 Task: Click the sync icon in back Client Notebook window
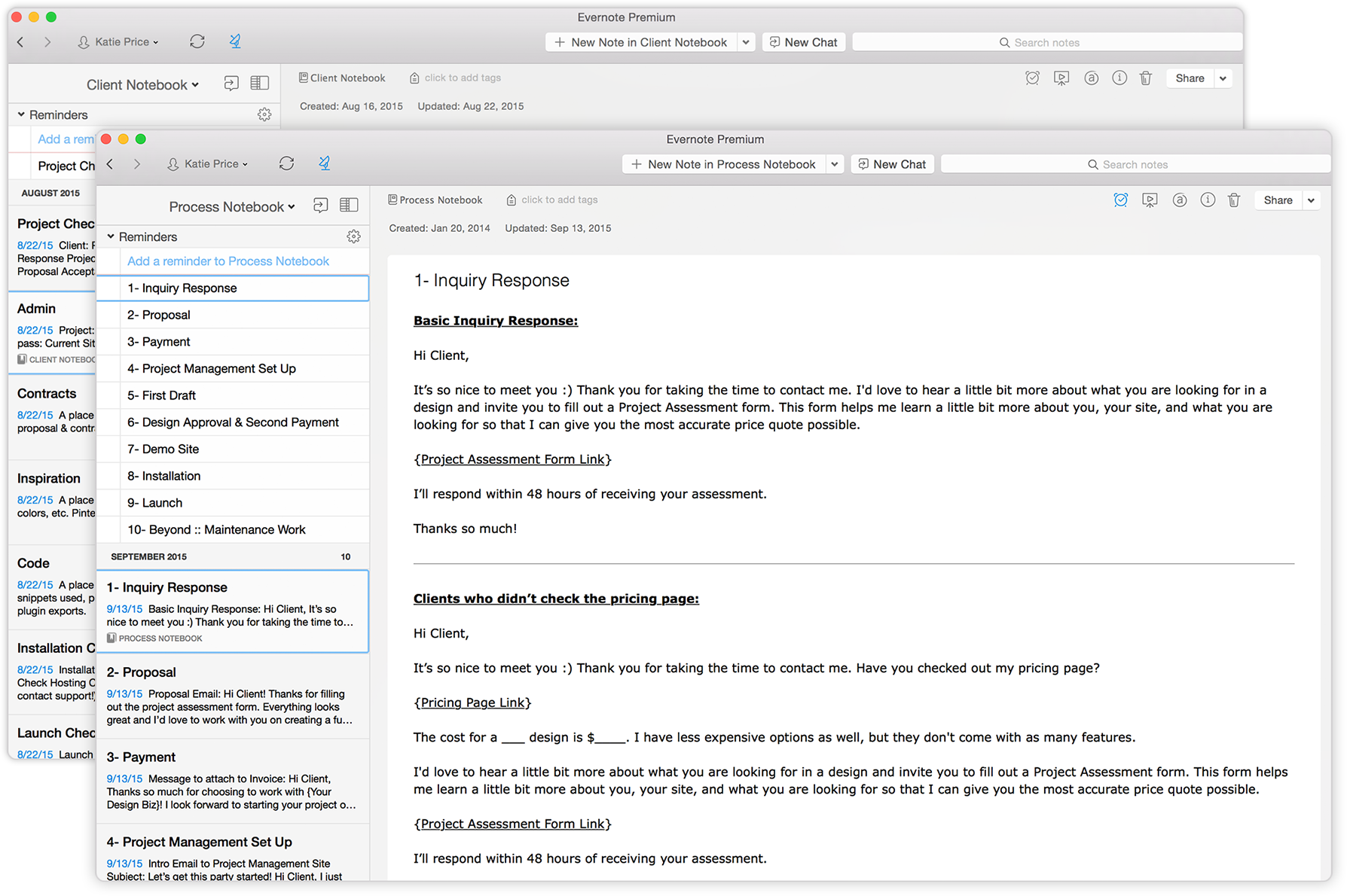tap(197, 41)
